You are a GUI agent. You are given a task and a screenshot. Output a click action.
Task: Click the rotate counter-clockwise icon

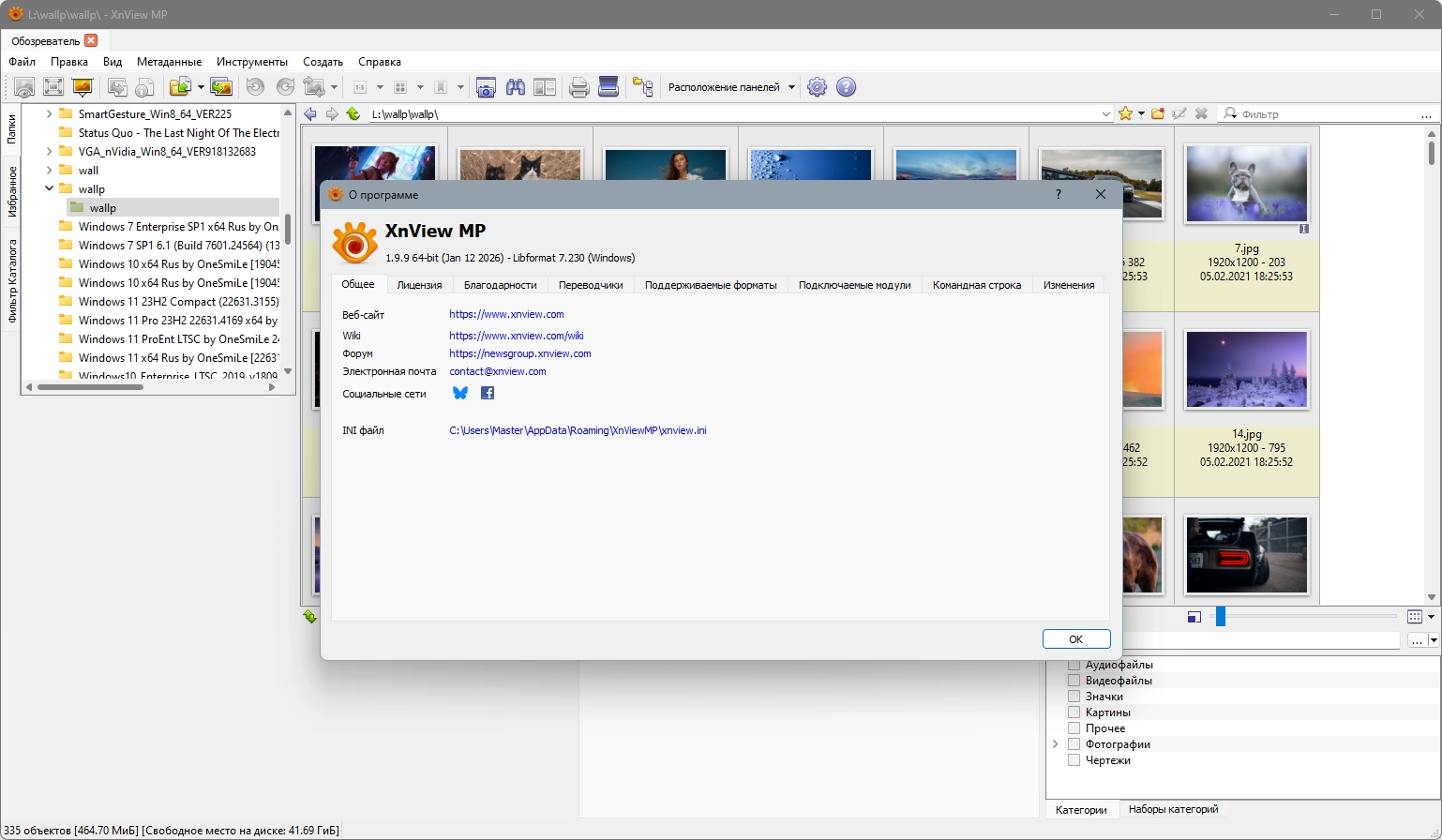tap(255, 87)
